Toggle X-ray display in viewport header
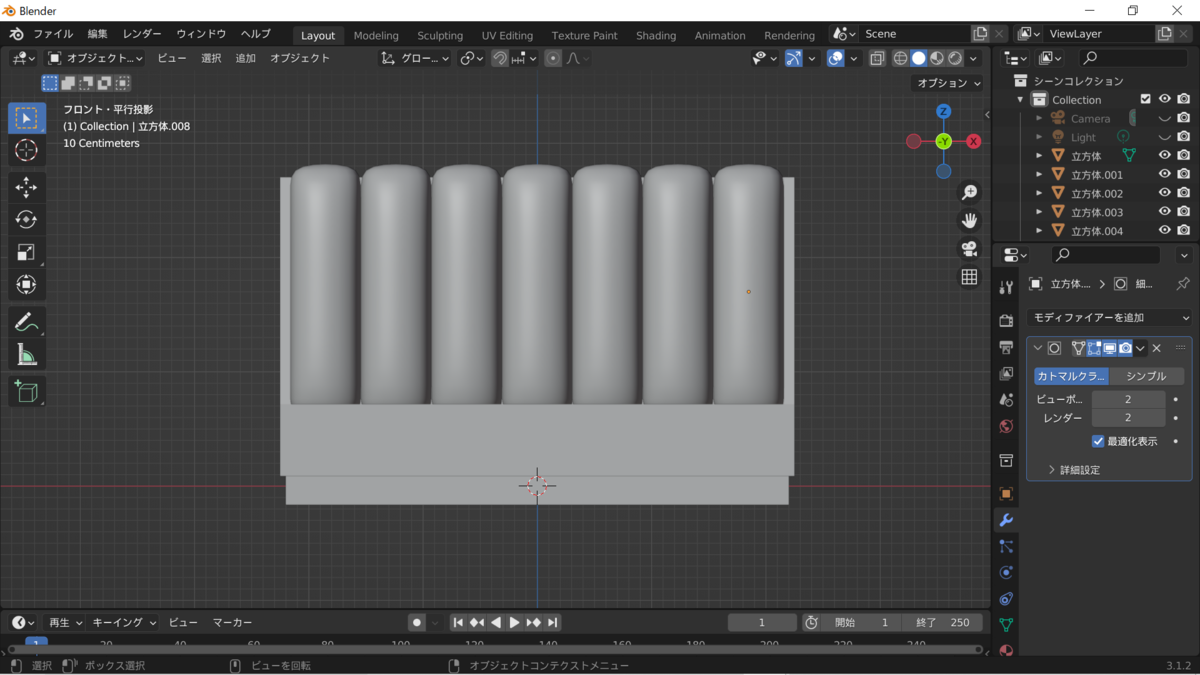This screenshot has width=1200, height=675. [877, 58]
